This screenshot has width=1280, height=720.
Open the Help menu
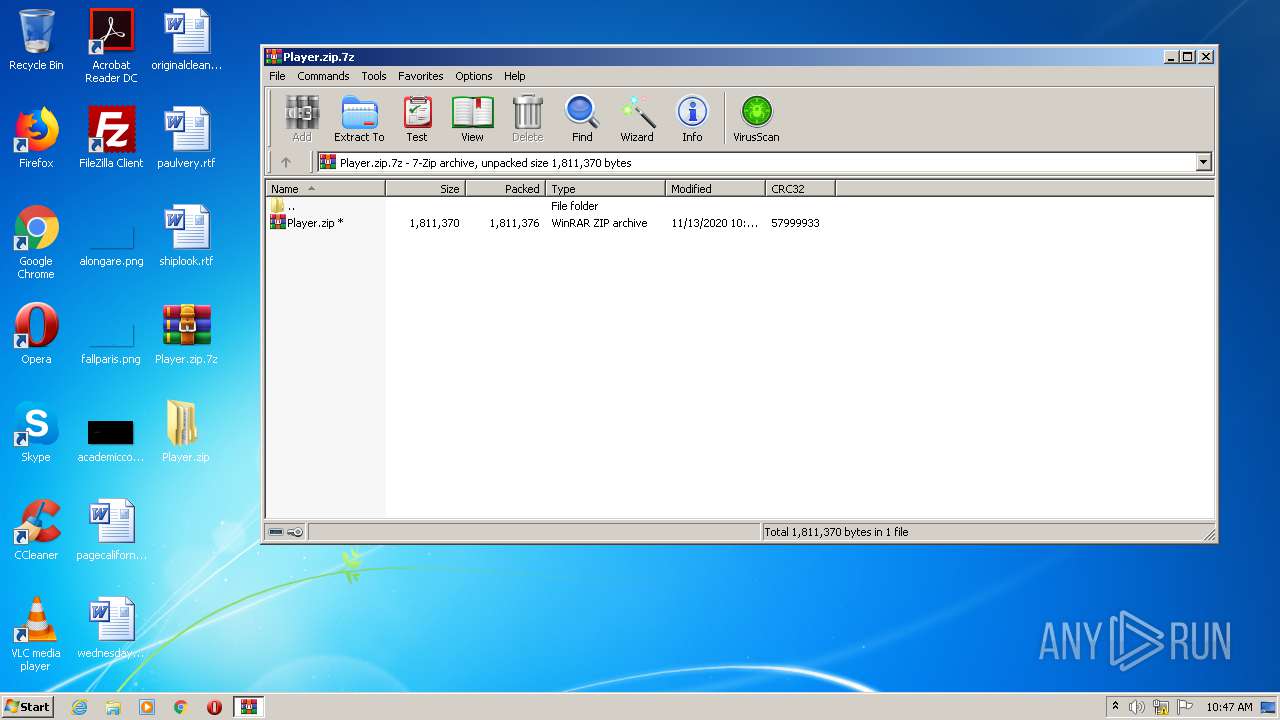click(514, 76)
